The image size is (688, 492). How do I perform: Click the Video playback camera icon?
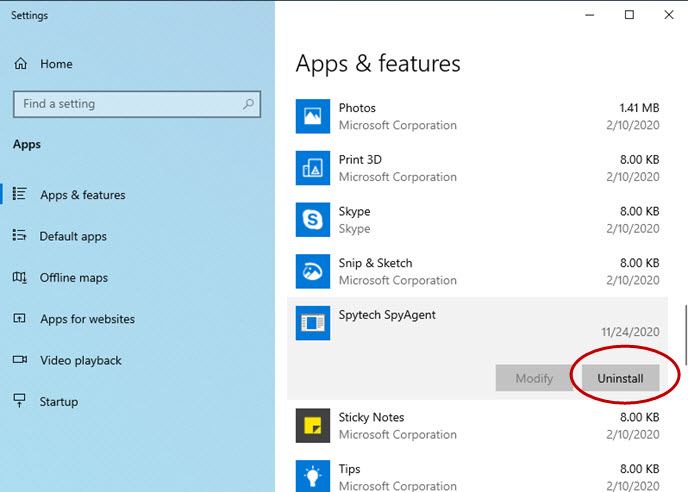[20, 359]
